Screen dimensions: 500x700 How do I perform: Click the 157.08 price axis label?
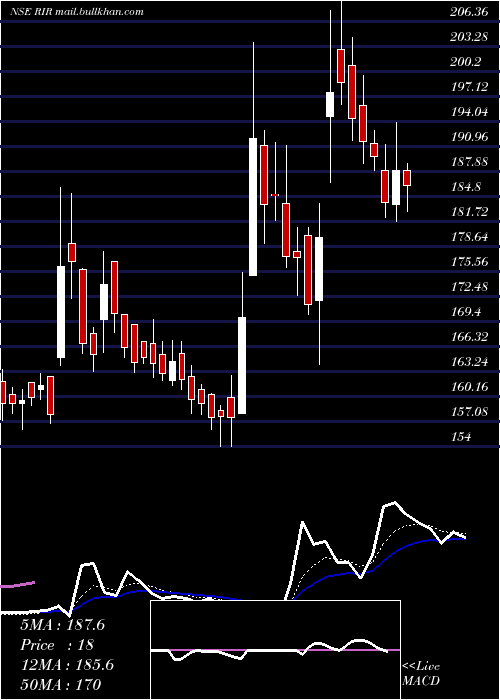coord(469,412)
